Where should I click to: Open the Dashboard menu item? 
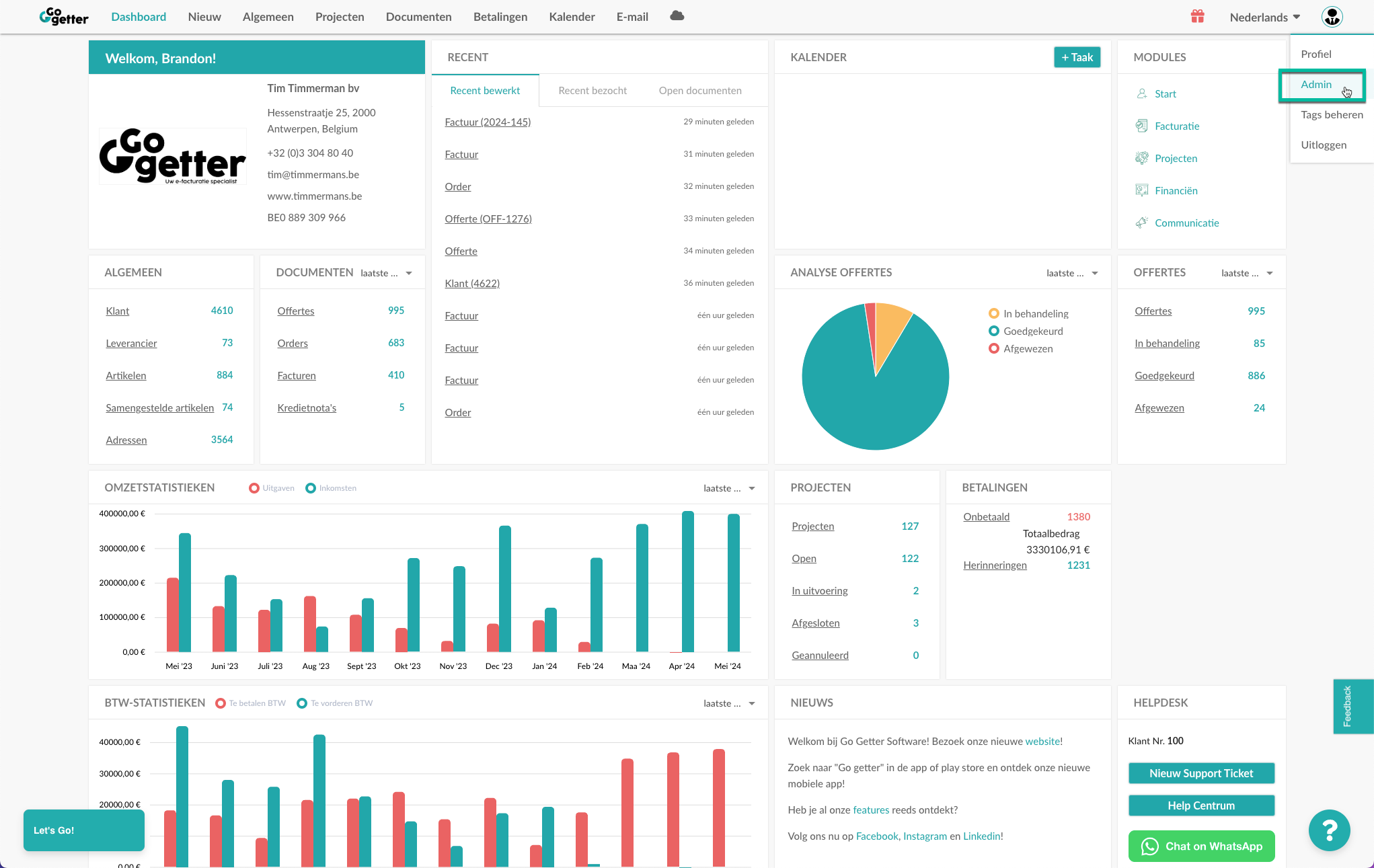[x=139, y=17]
